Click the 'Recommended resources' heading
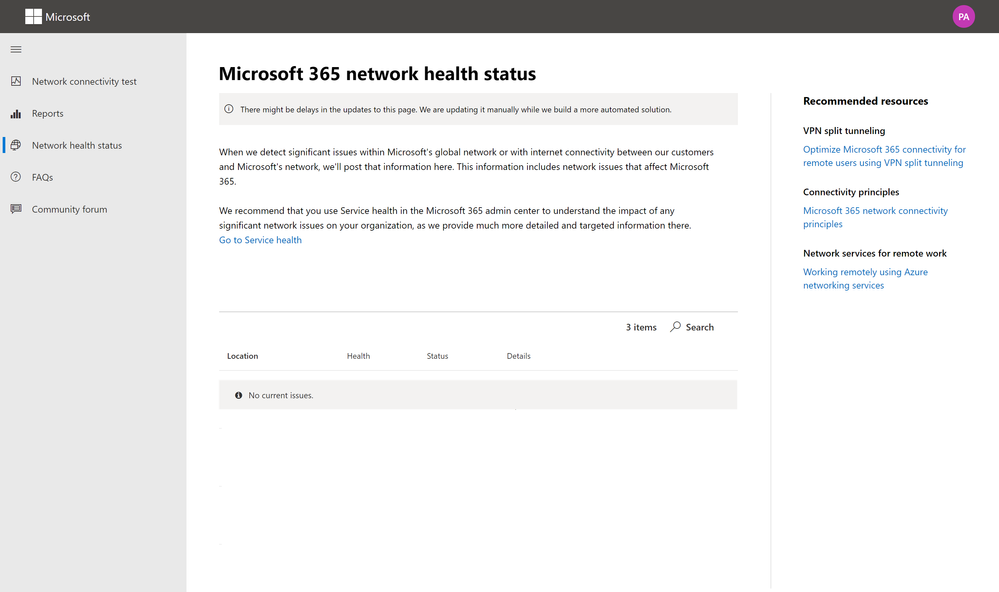Image resolution: width=999 pixels, height=592 pixels. (x=865, y=101)
